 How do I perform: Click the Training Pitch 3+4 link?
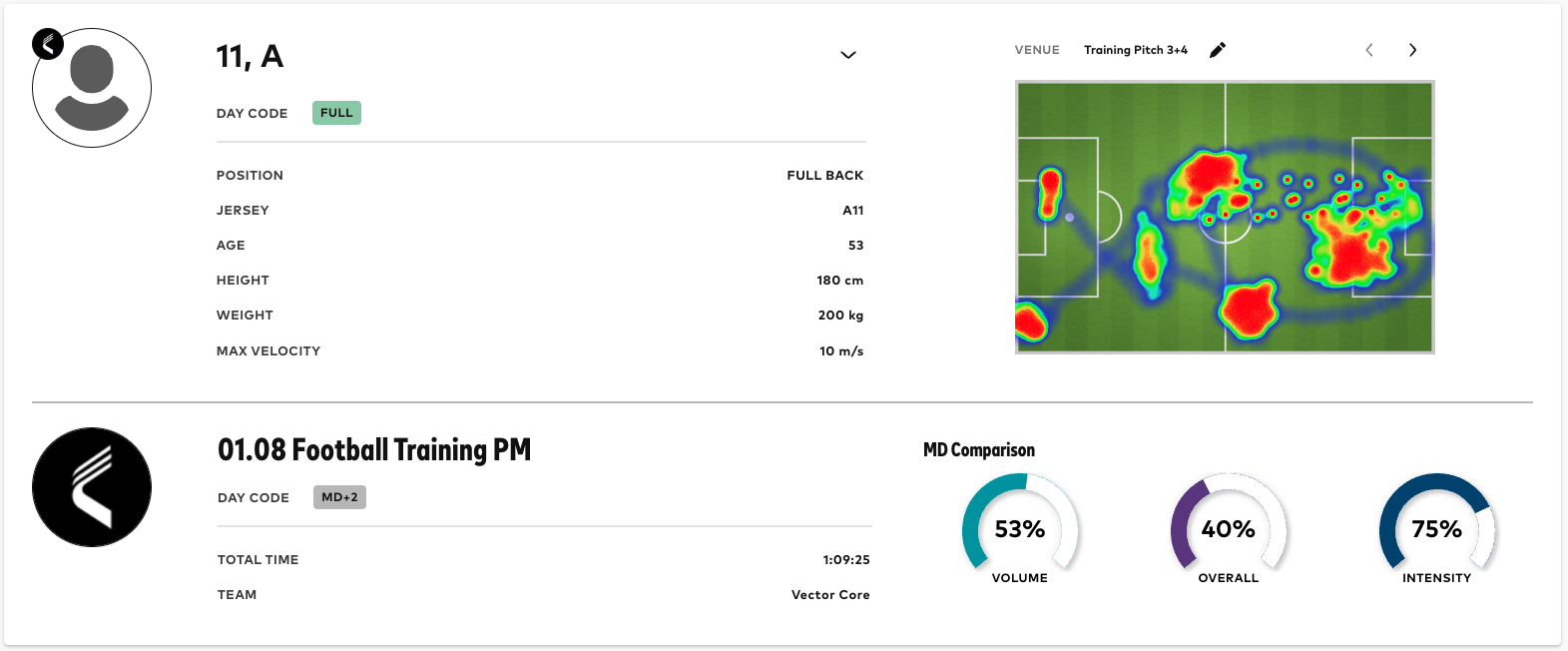click(1135, 50)
